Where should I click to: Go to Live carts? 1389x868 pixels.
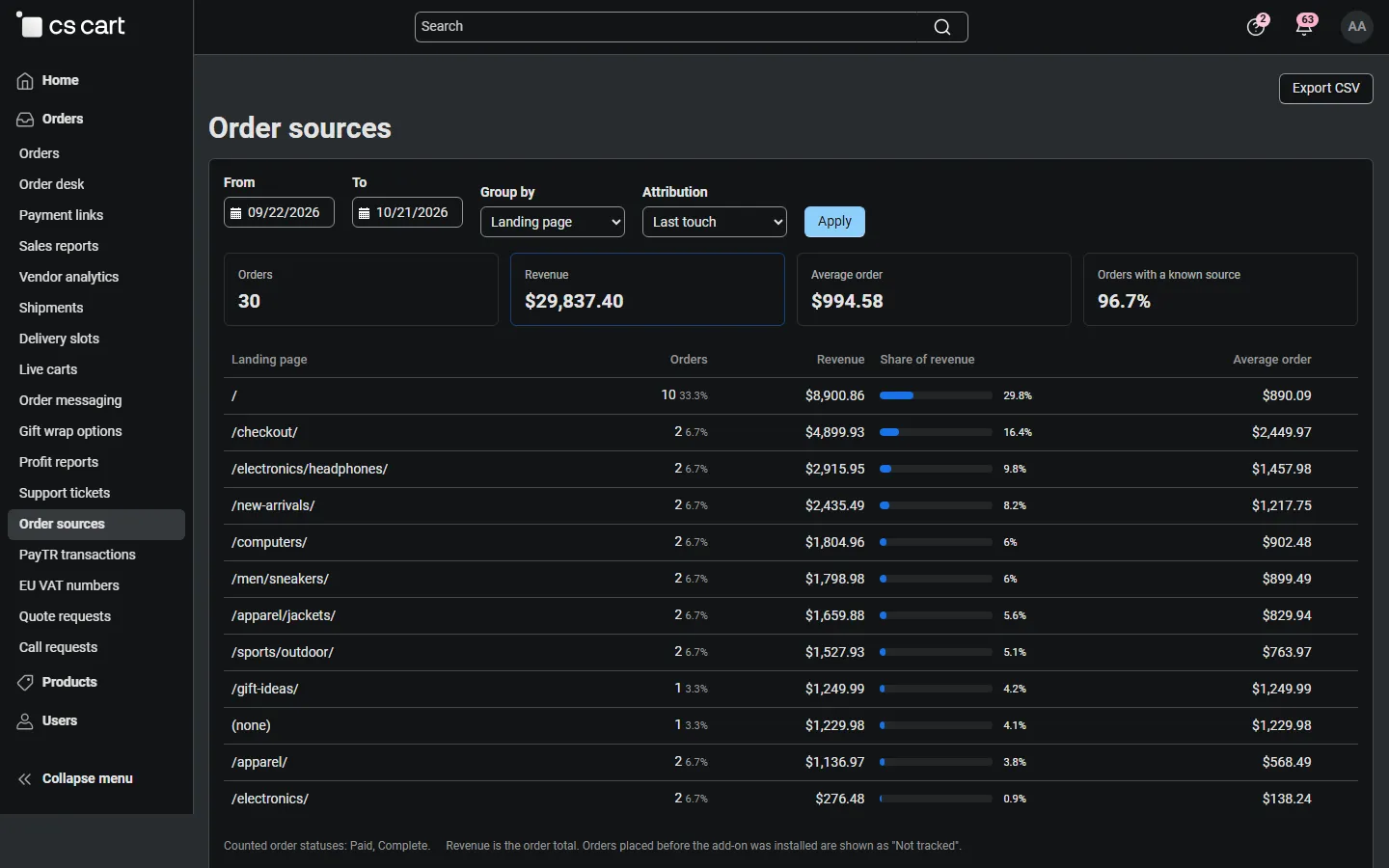point(48,369)
